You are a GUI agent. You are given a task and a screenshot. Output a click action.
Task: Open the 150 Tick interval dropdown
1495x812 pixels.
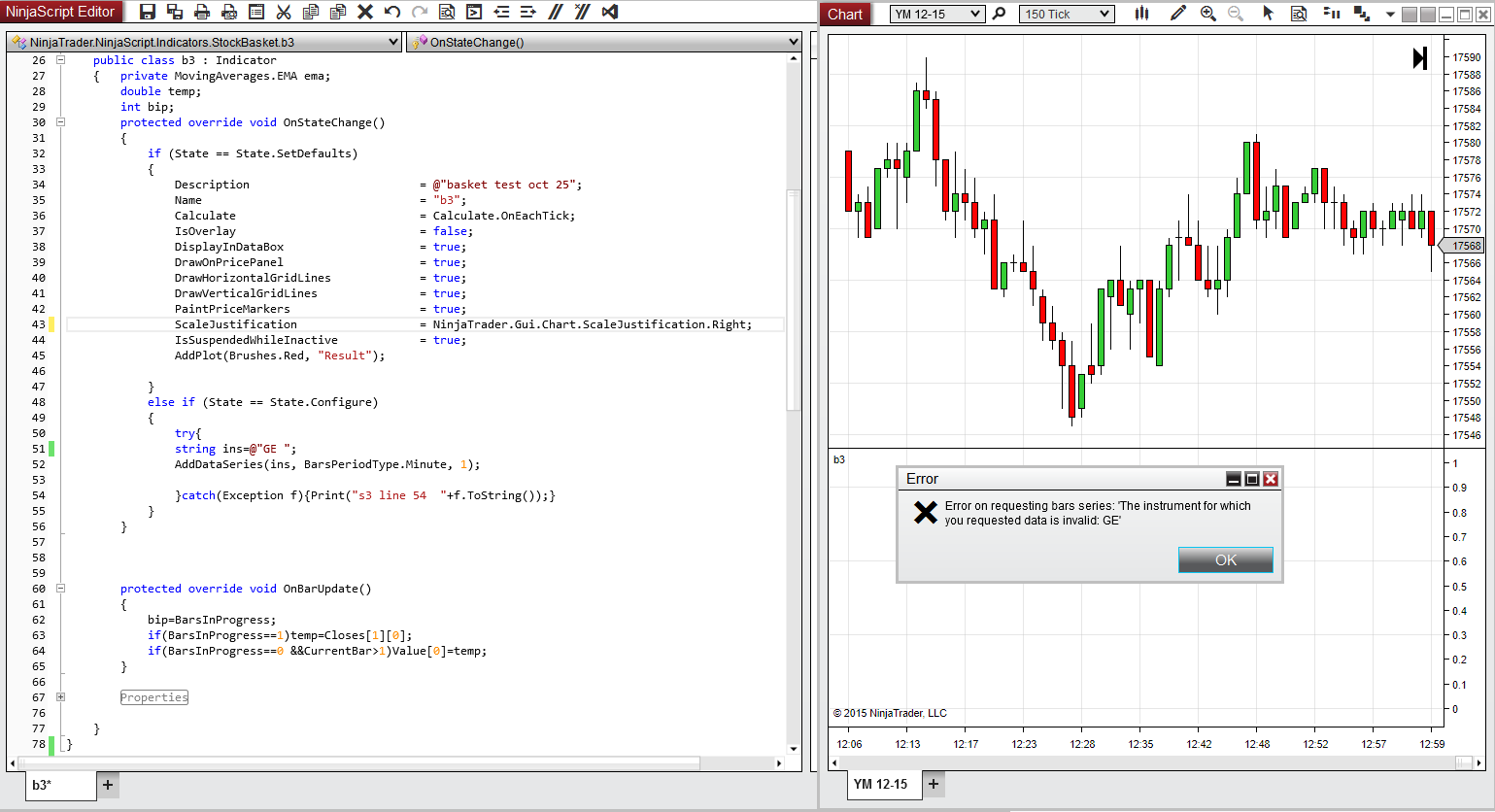[1066, 14]
